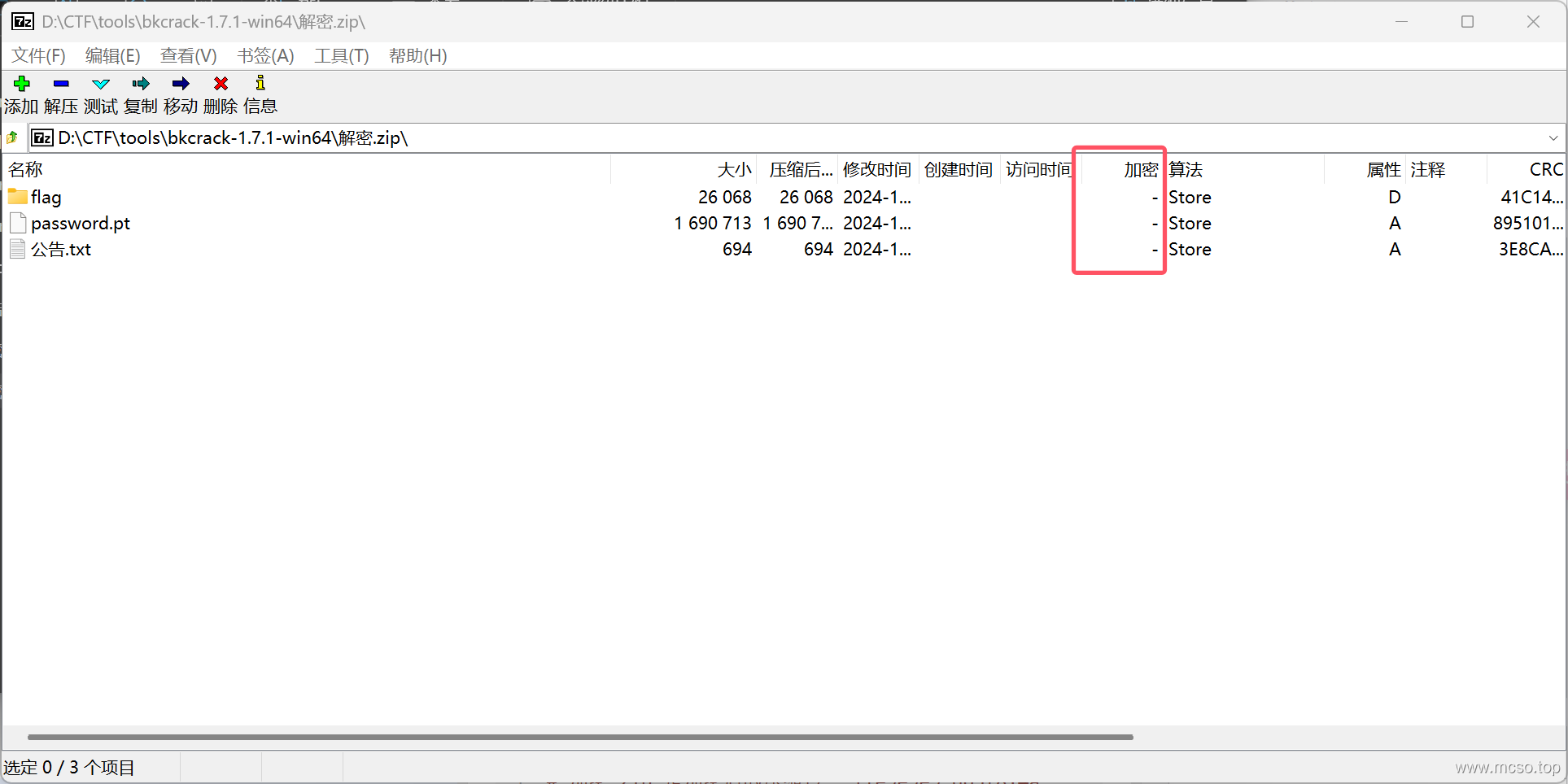Sort by the 访问时间 column header
This screenshot has height=784, width=1568.
[1040, 169]
